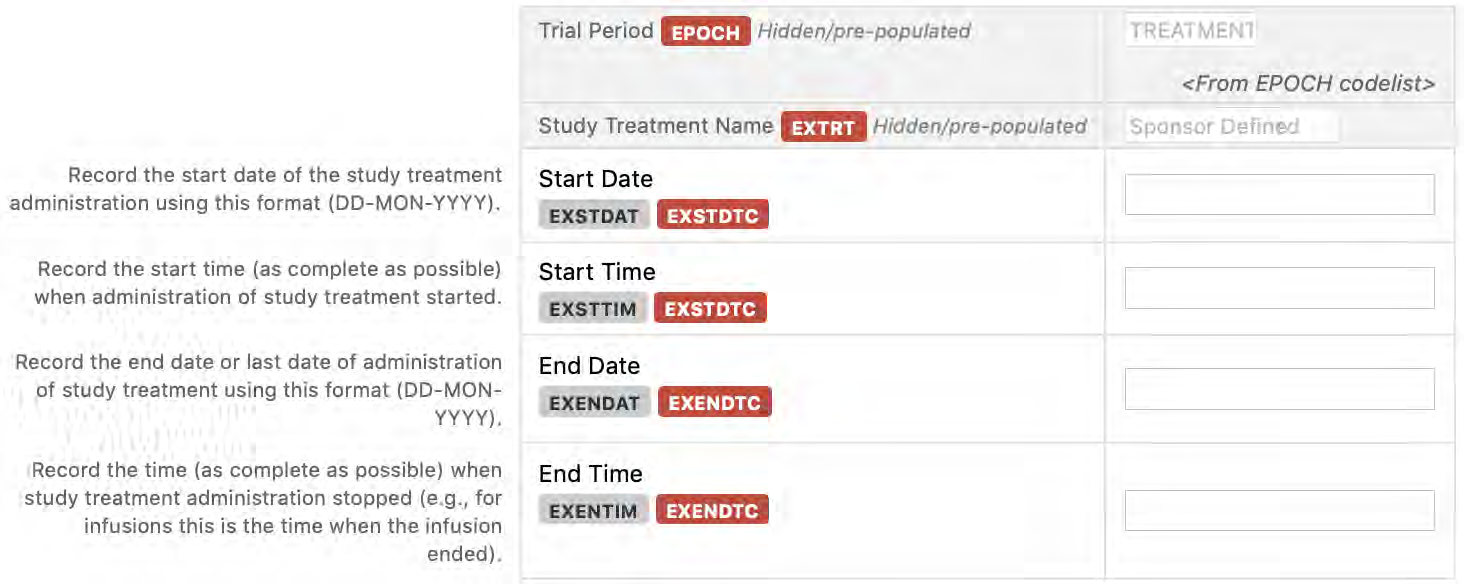Click the From EPOCH codelist note
Screen dimensions: 1464x584
[1308, 84]
